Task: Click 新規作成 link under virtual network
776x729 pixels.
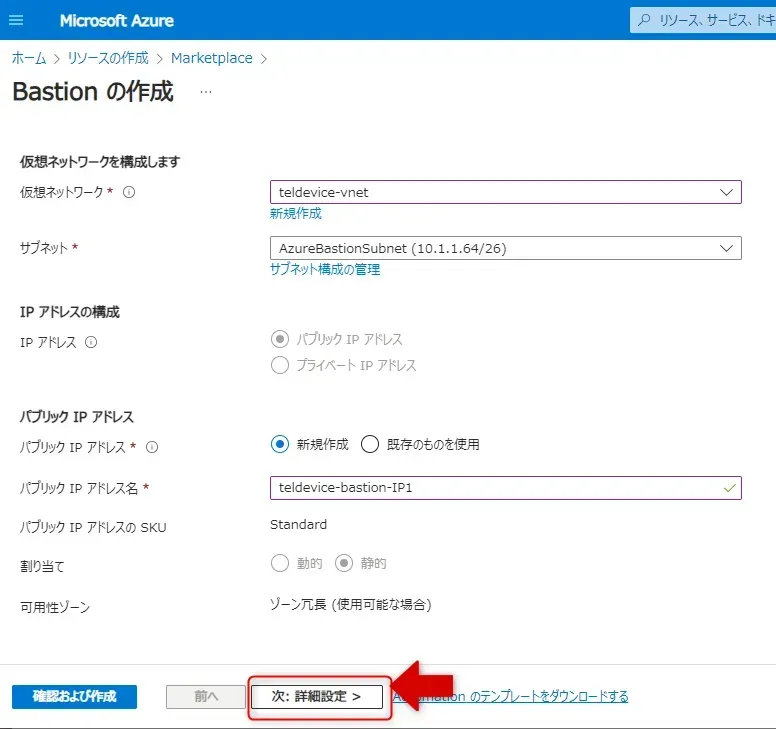Action: click(296, 214)
